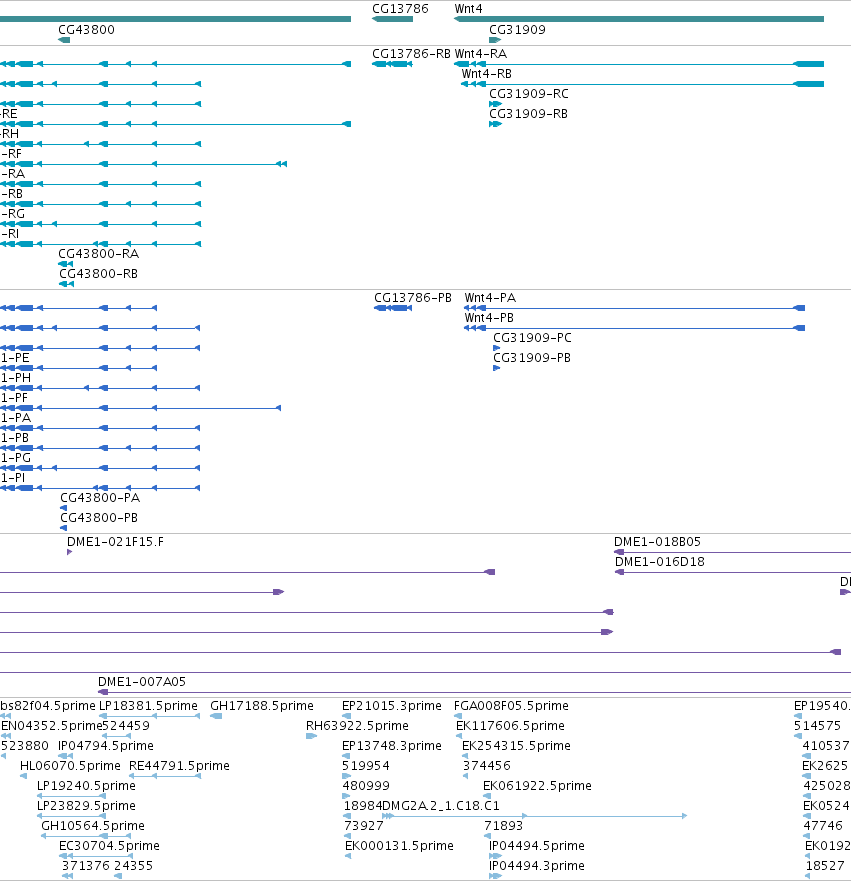Viewport: 851px width, 881px height.
Task: Click the GH17188.5prime EST glyph
Action: point(216,716)
